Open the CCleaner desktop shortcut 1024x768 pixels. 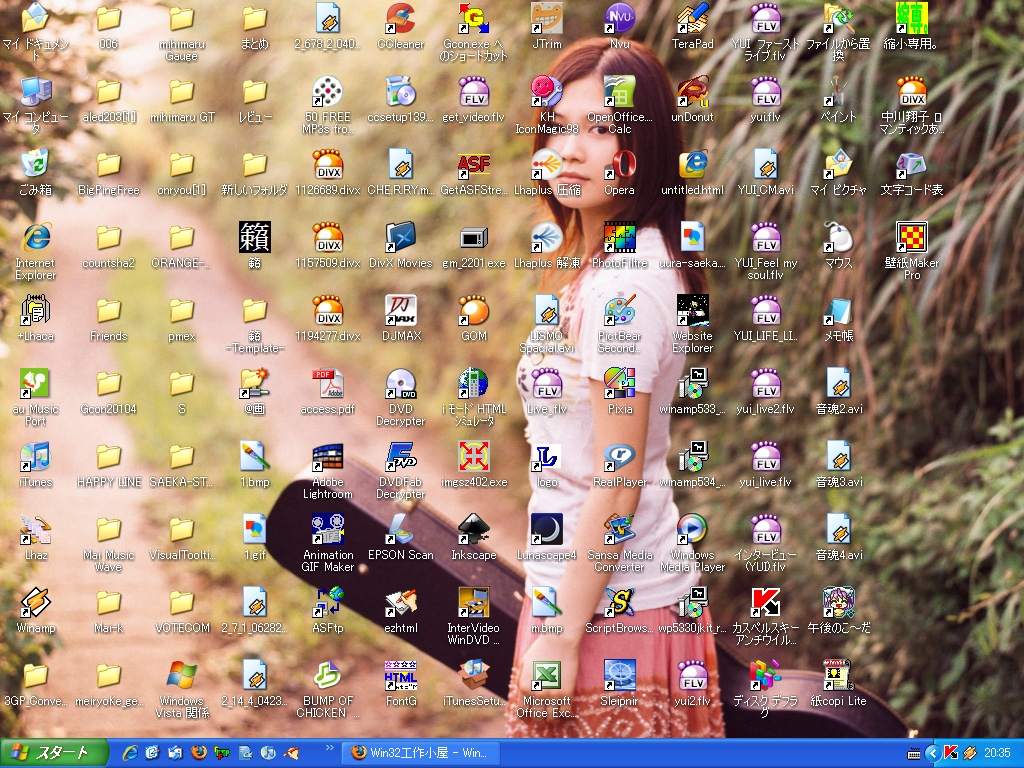(400, 19)
